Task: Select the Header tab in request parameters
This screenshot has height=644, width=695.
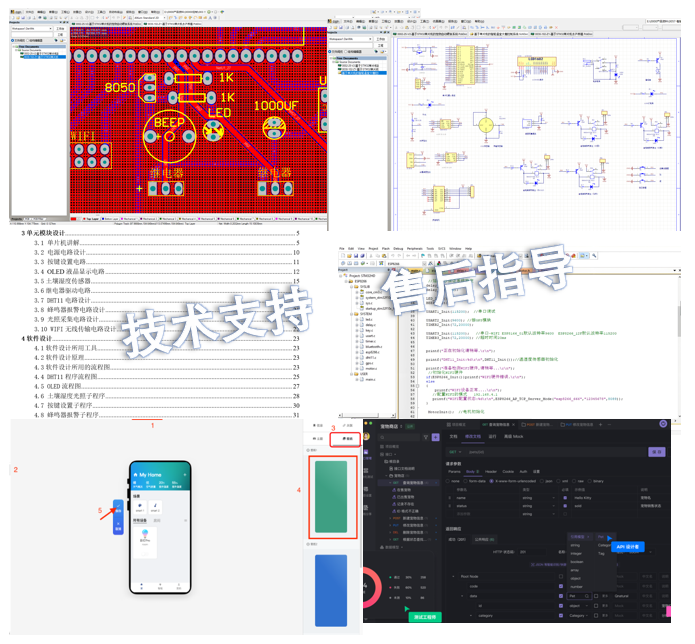Action: [491, 472]
